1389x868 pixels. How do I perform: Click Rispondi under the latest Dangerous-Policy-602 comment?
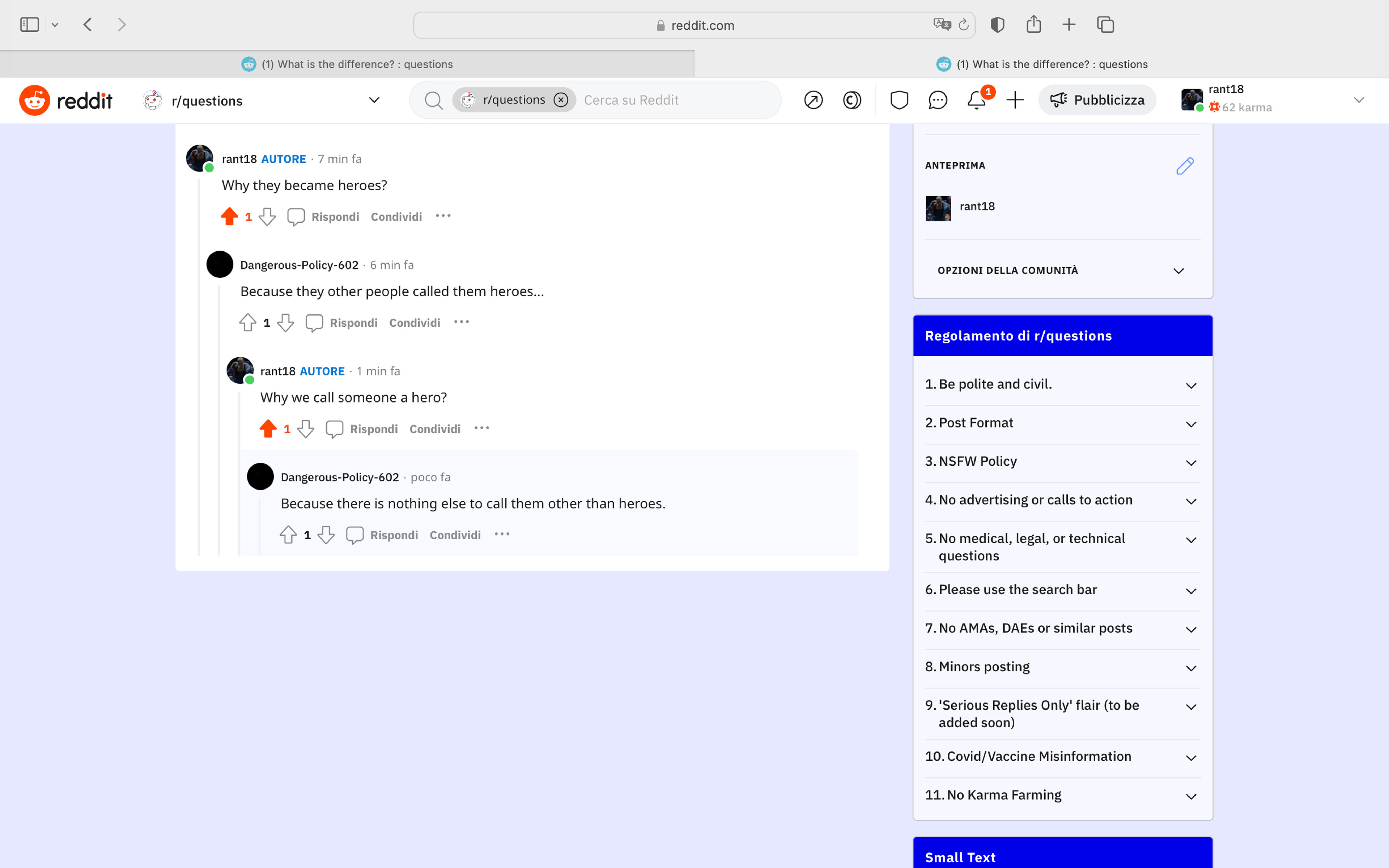point(394,535)
